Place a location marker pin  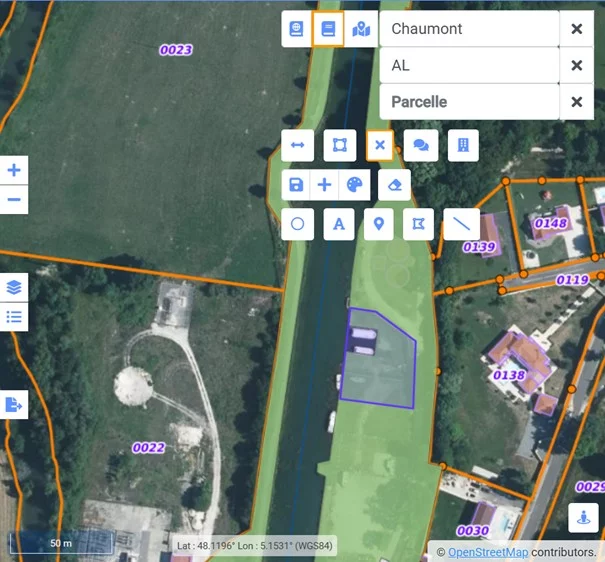pyautogui.click(x=379, y=224)
